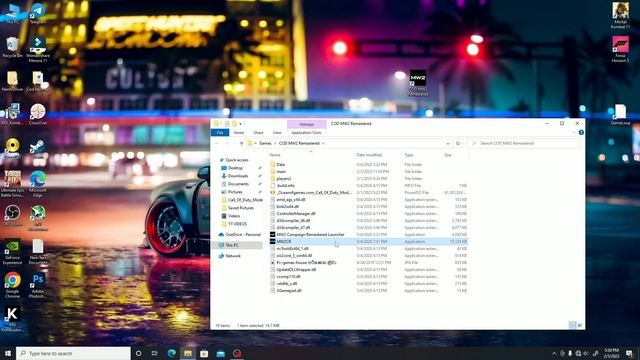Open the Steam desktop shortcut

38,148
